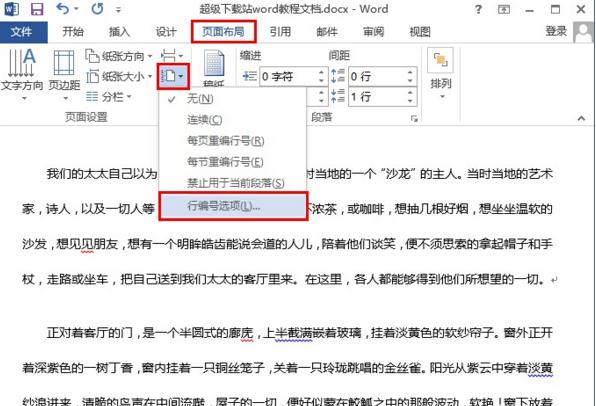Open 分栏 columns dropdown

109,97
